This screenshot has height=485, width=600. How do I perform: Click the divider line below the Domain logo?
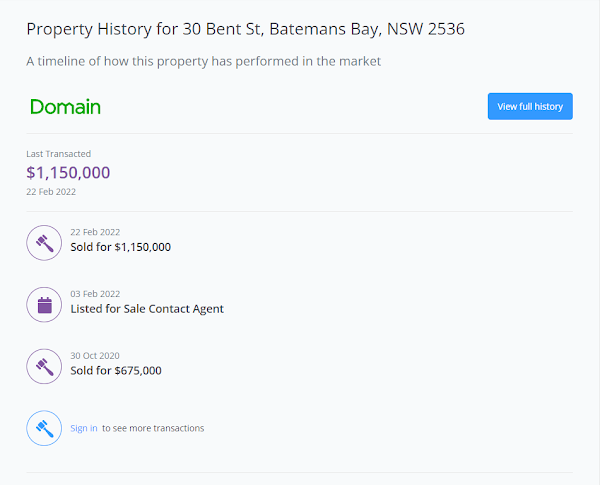point(300,134)
